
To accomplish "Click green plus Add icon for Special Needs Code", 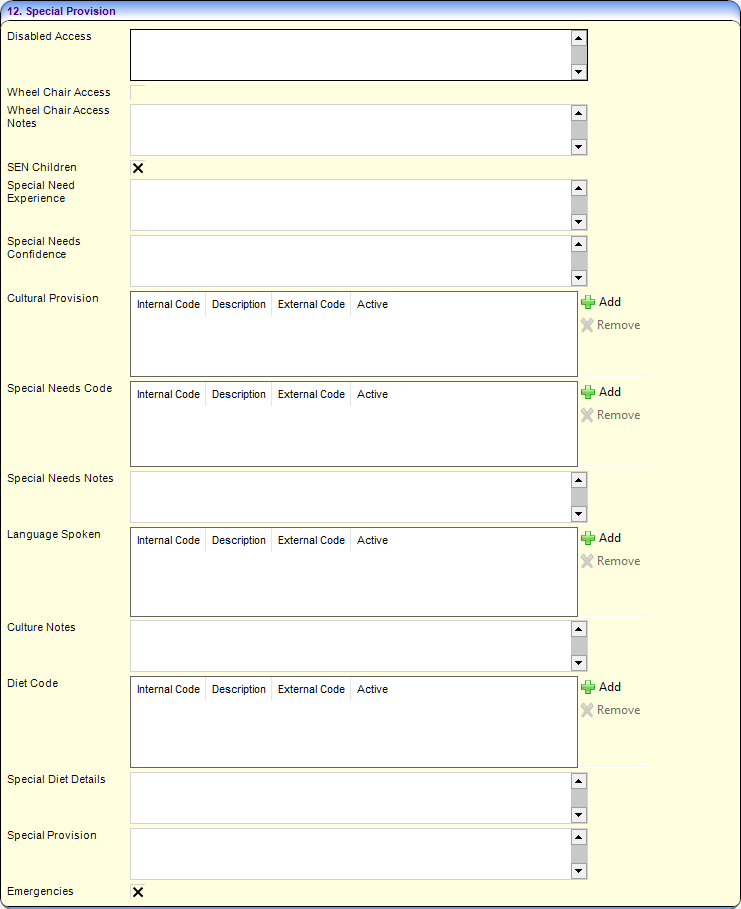I will pos(588,392).
